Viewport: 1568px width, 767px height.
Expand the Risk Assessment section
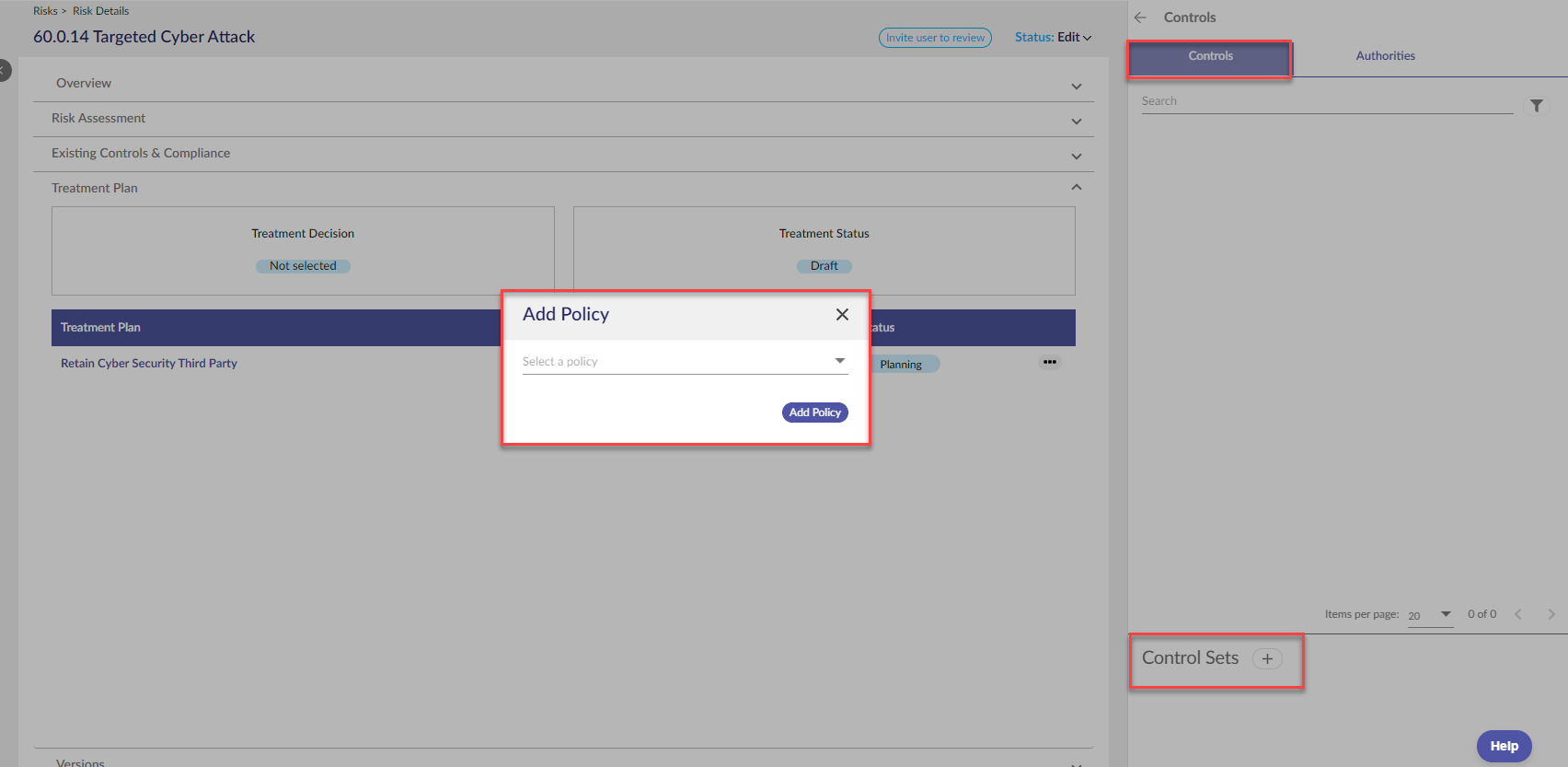pyautogui.click(x=563, y=119)
